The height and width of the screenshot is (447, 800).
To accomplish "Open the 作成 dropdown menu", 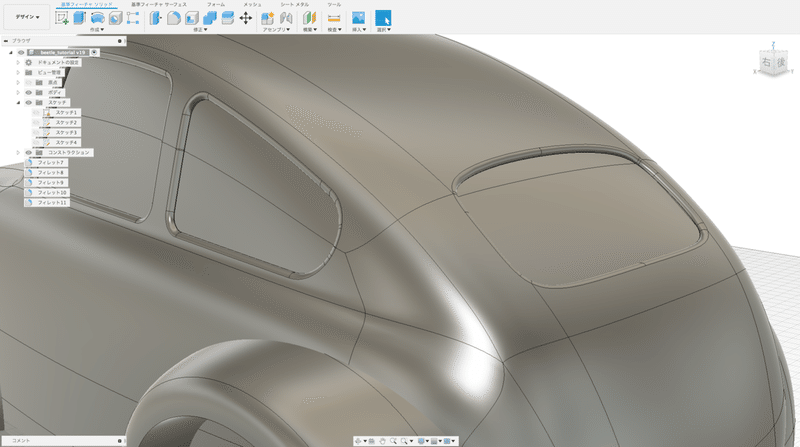I will 97,30.
